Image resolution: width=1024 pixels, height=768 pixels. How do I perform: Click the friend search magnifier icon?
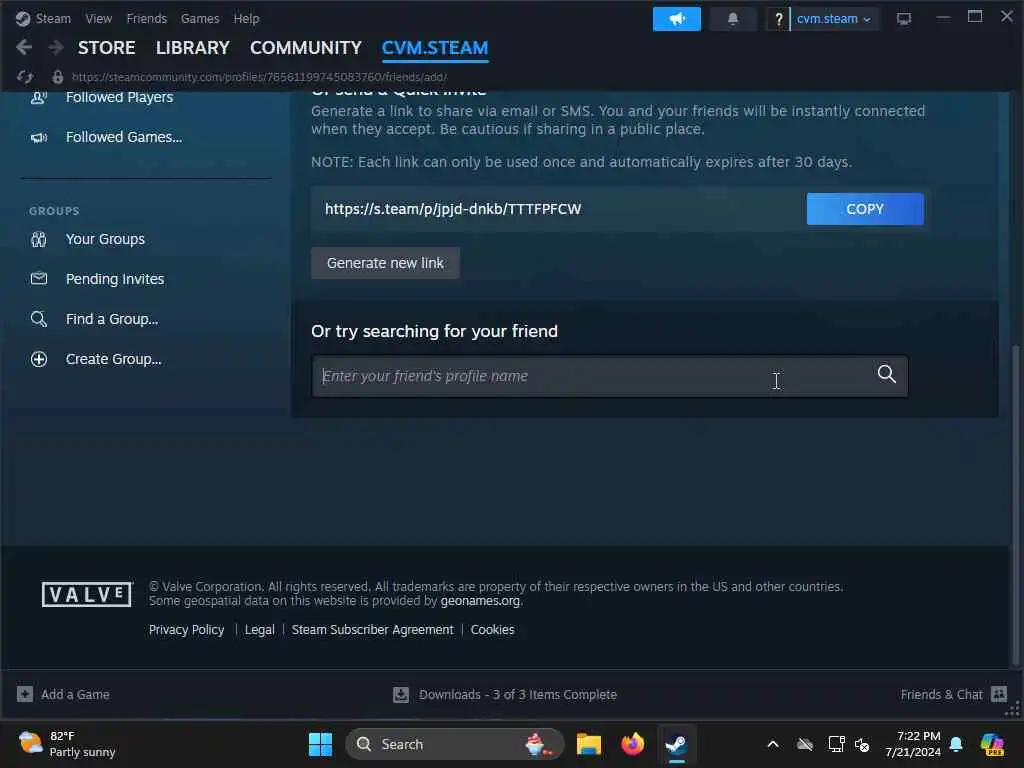(886, 374)
